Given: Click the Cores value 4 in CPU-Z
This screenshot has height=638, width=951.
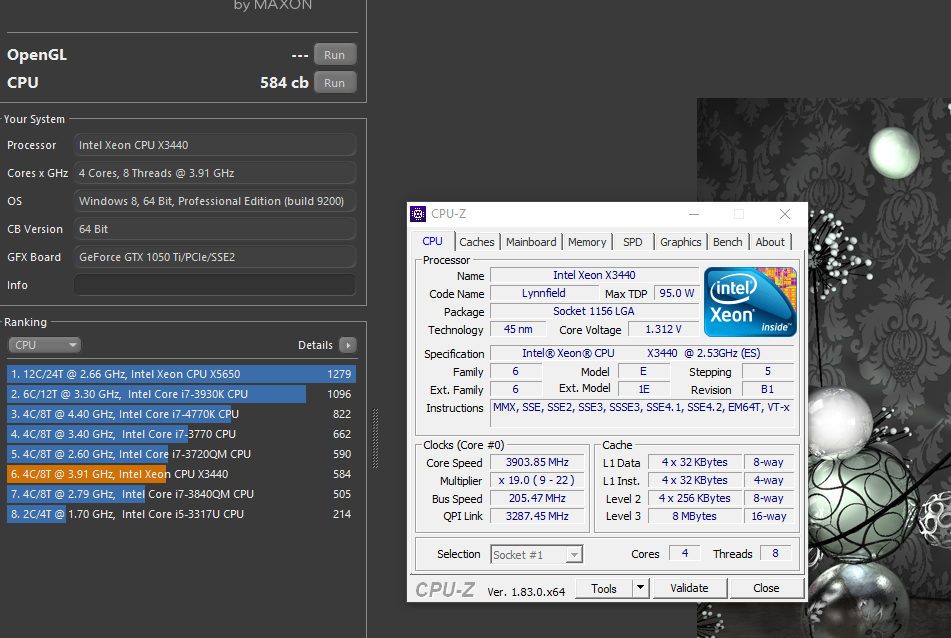Looking at the screenshot, I should tap(685, 554).
